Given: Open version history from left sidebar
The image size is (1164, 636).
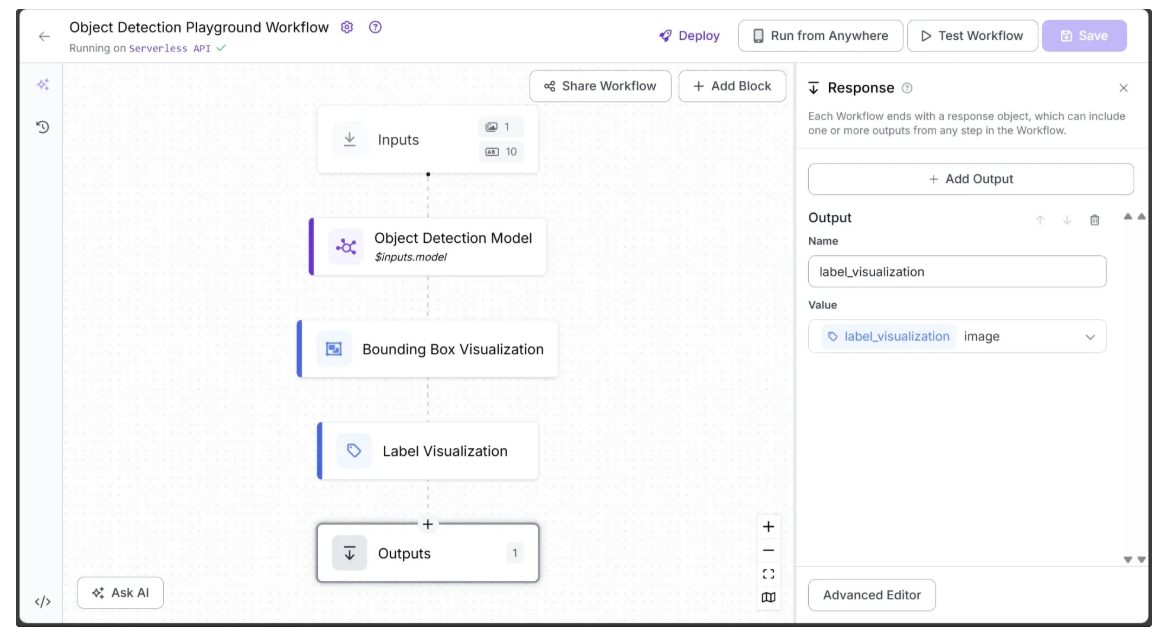Looking at the screenshot, I should click(x=43, y=127).
